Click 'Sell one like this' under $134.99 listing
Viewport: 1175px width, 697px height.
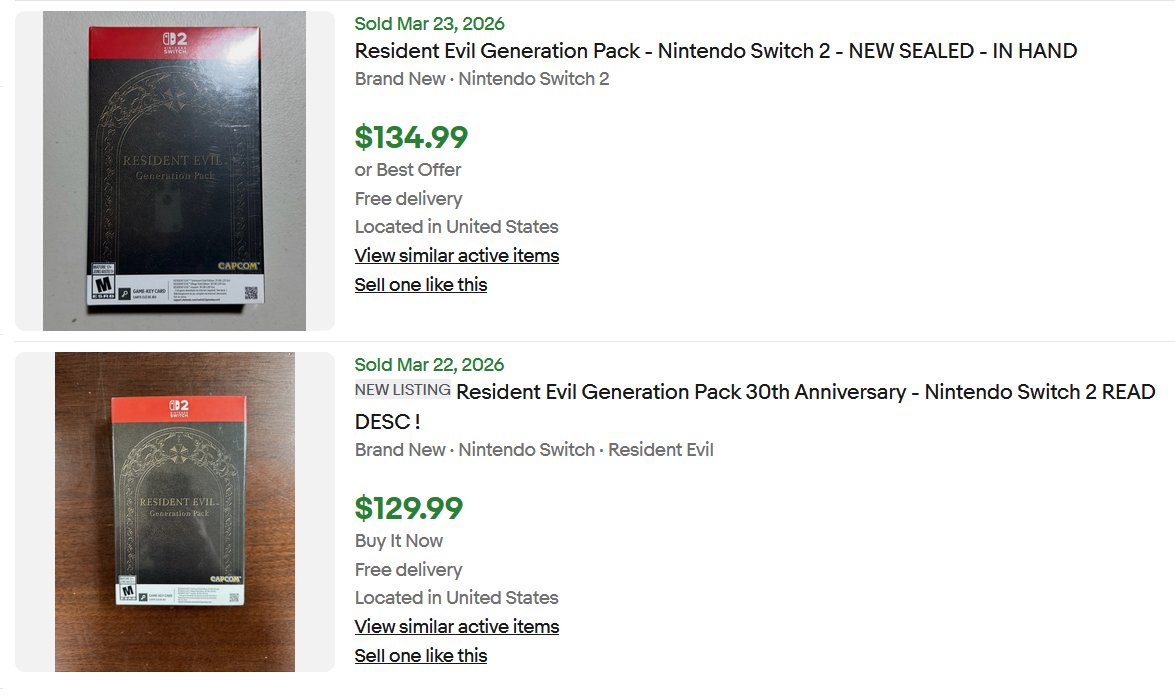pos(420,284)
